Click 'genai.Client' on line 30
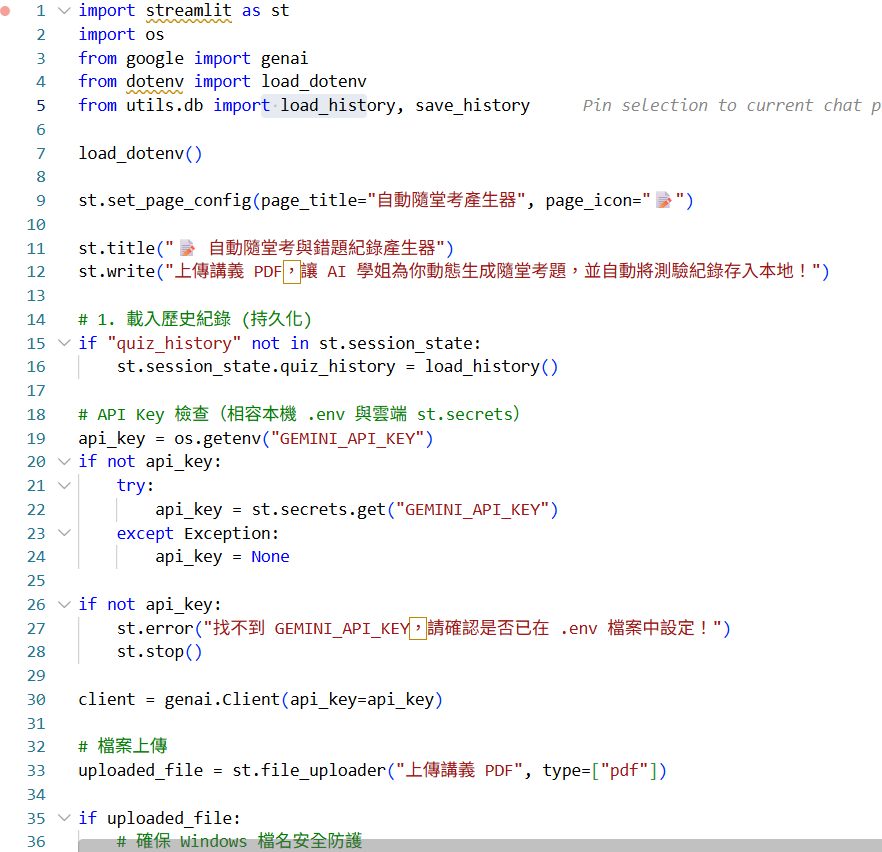The height and width of the screenshot is (852, 882). point(222,699)
